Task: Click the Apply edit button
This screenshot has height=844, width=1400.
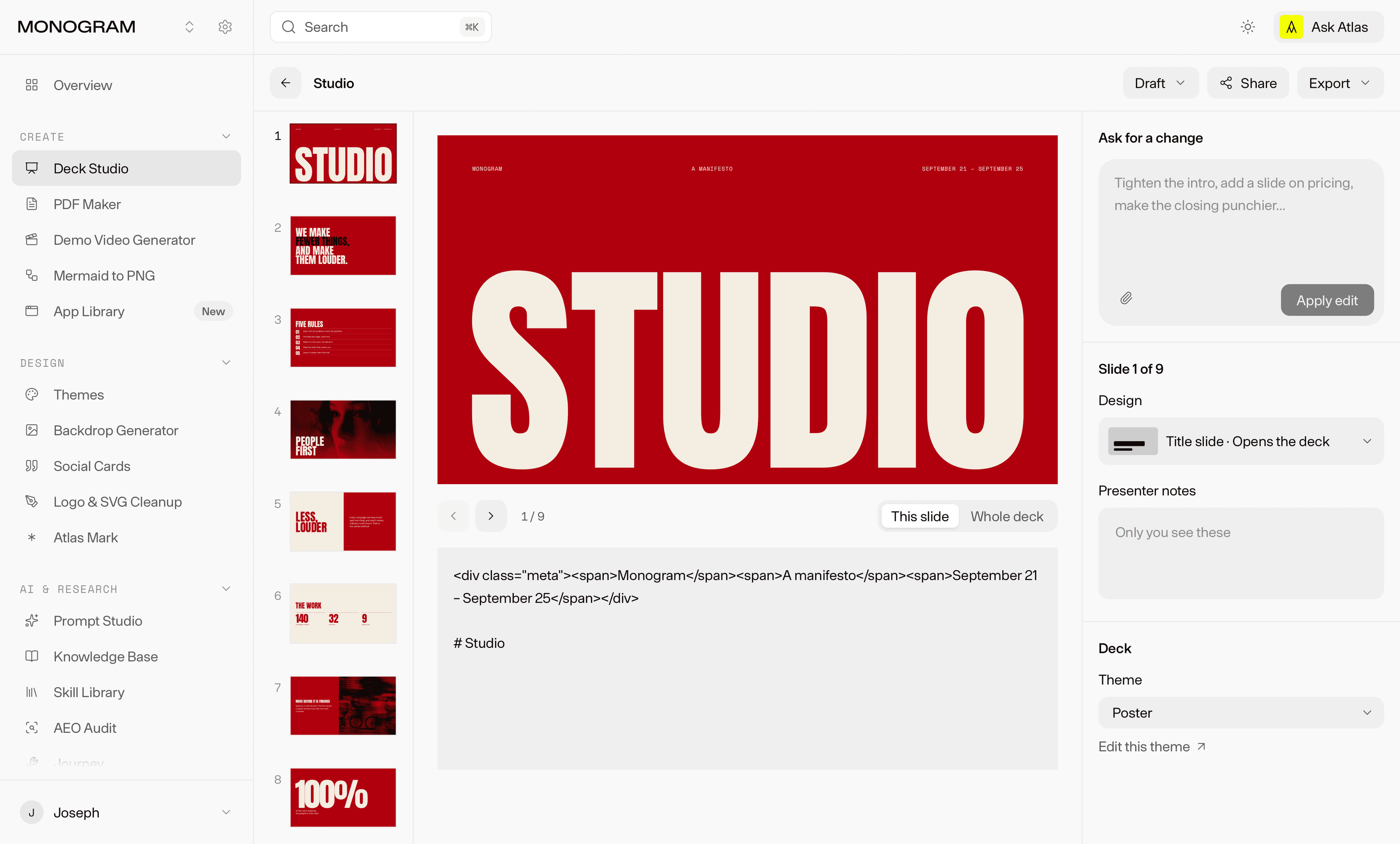Action: [x=1327, y=300]
